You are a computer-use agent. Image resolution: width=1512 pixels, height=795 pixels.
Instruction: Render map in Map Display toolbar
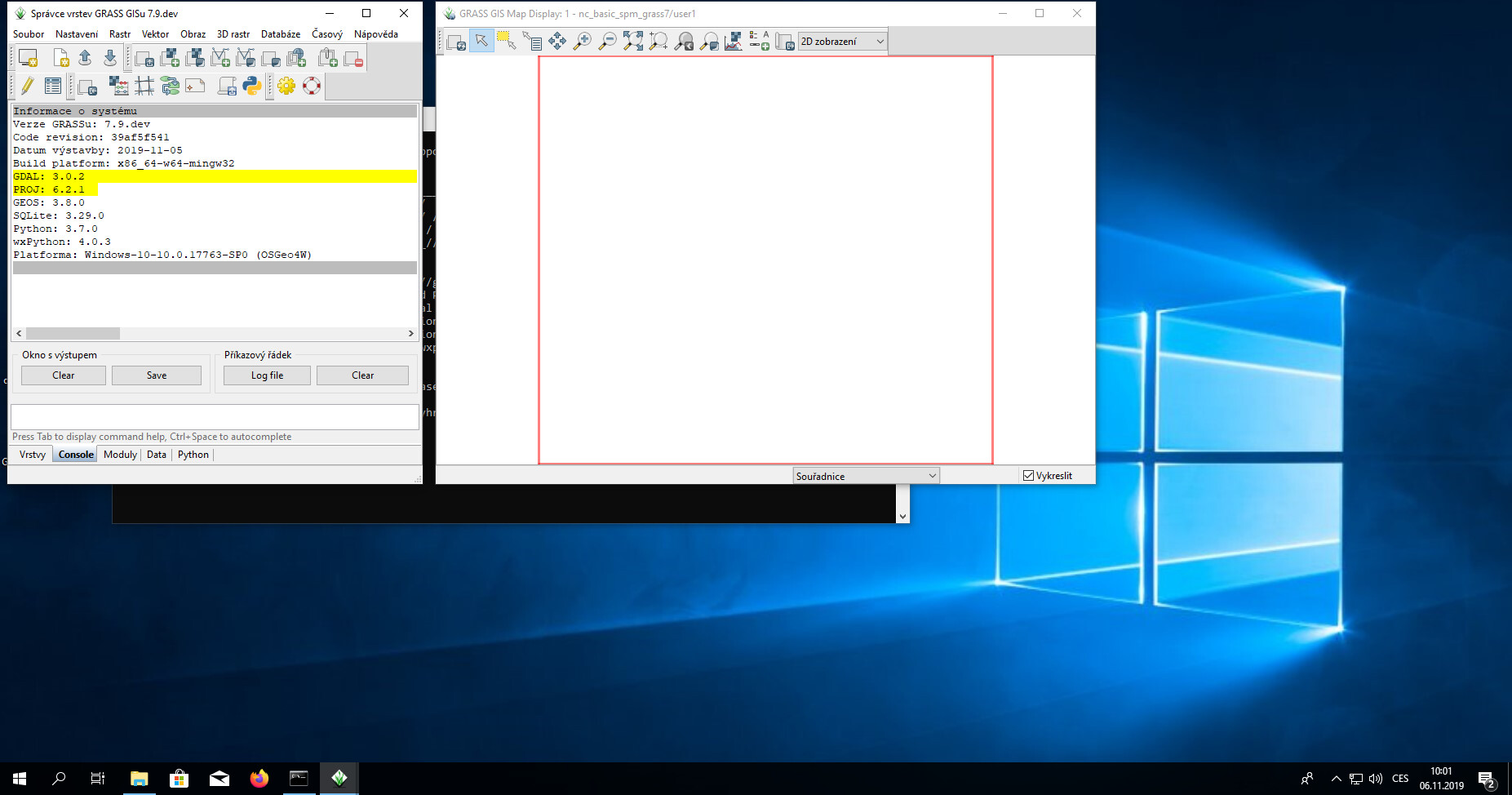point(456,41)
